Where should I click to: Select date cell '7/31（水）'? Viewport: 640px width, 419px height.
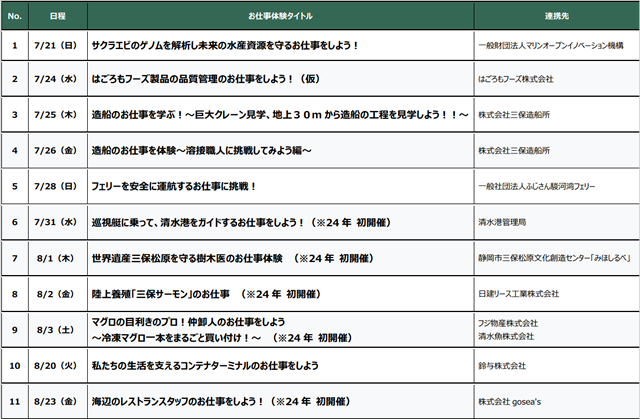(x=56, y=222)
